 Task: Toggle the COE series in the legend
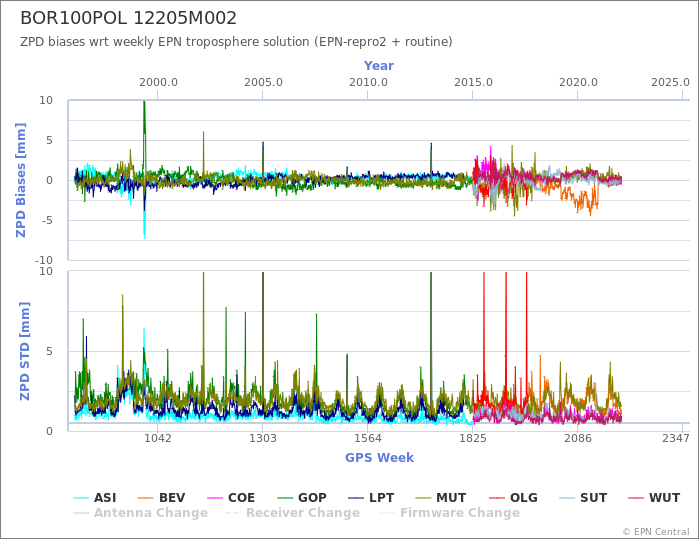click(231, 498)
